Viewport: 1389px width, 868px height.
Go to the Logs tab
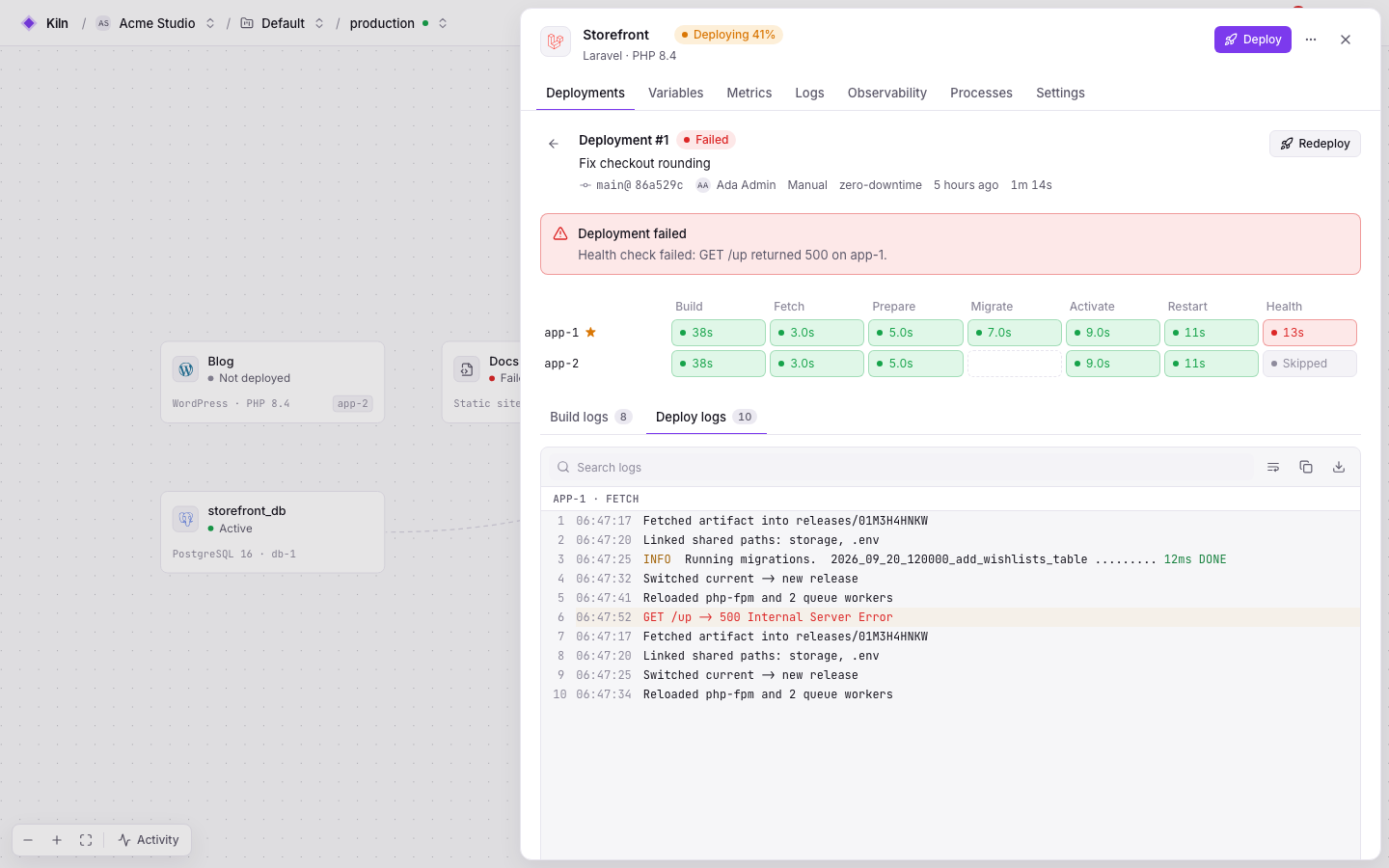click(x=809, y=93)
